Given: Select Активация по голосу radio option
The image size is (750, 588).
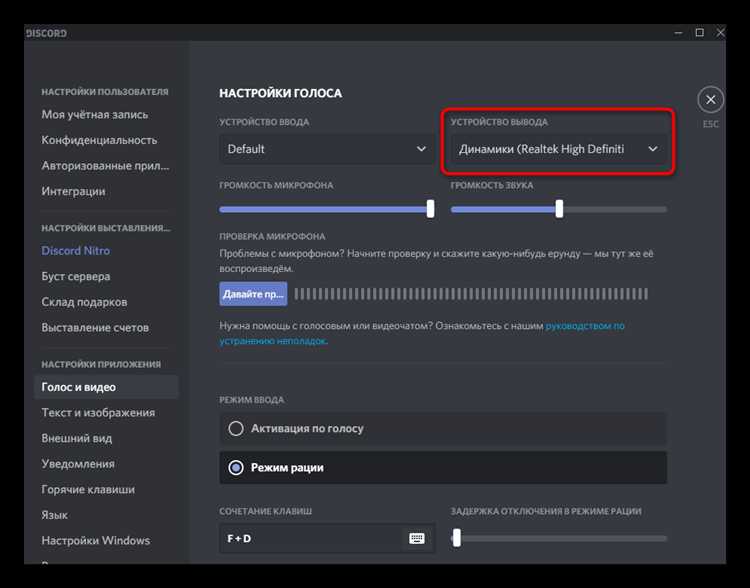Looking at the screenshot, I should pyautogui.click(x=443, y=428).
